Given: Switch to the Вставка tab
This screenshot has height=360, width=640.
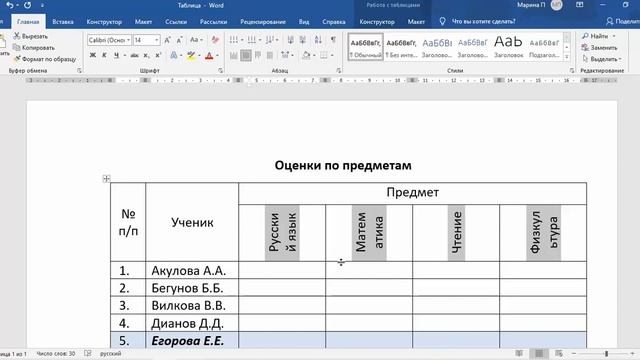Looking at the screenshot, I should pos(63,22).
